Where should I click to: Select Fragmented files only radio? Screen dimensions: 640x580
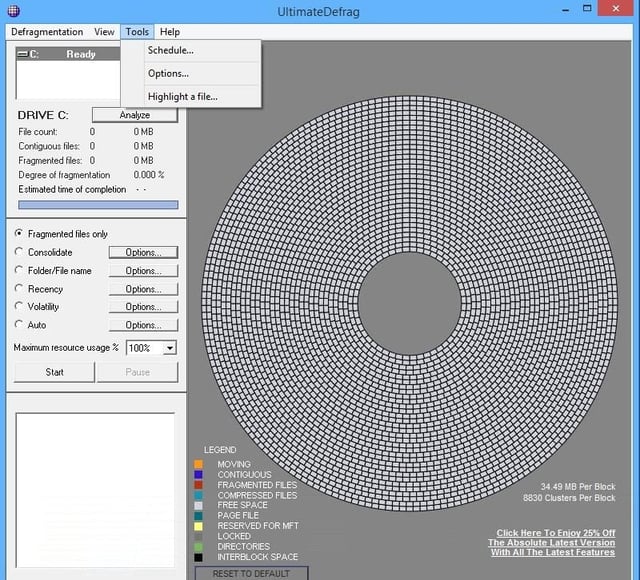pos(19,233)
